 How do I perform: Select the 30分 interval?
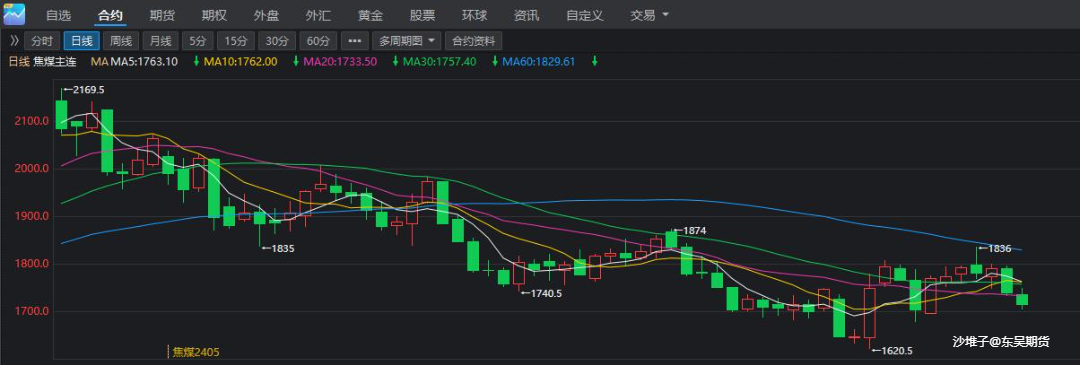[x=278, y=41]
